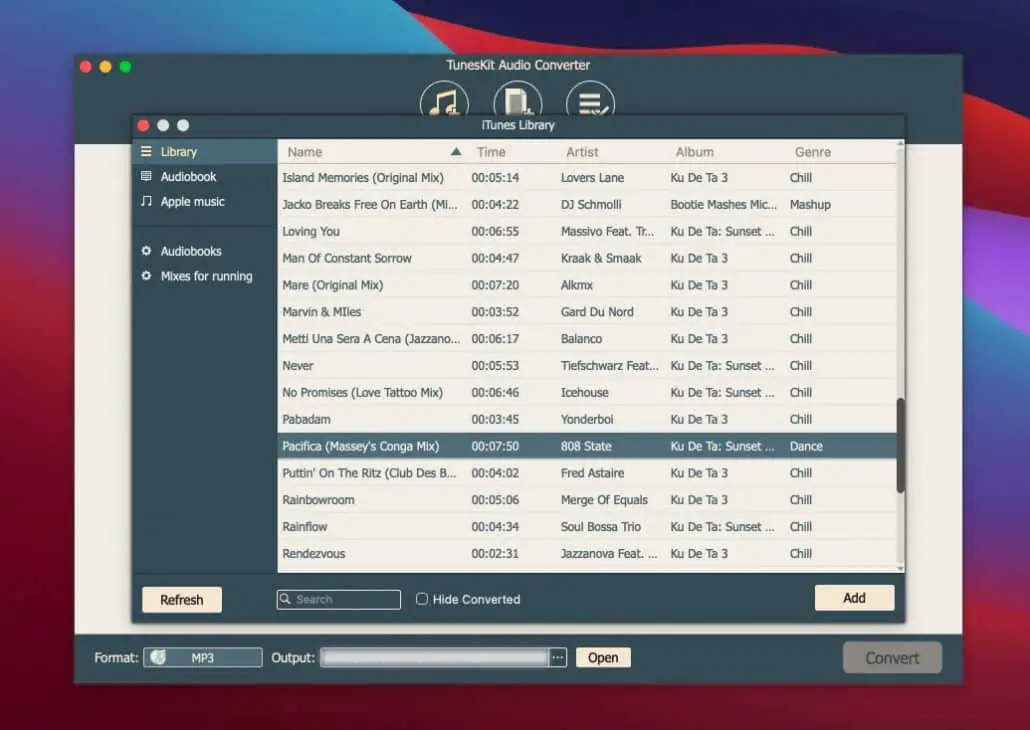This screenshot has width=1030, height=730.
Task: Click artist Soul Bossa Trio cell
Action: pyautogui.click(x=600, y=527)
